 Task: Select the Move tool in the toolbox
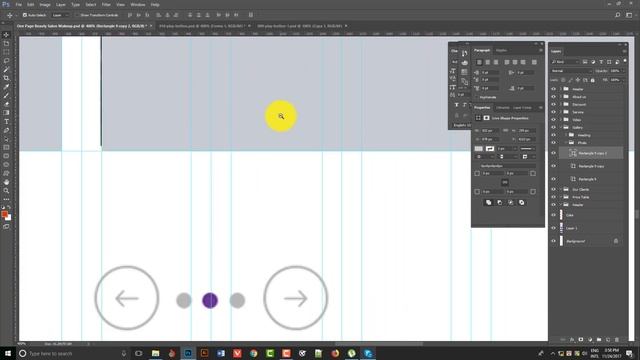6,35
